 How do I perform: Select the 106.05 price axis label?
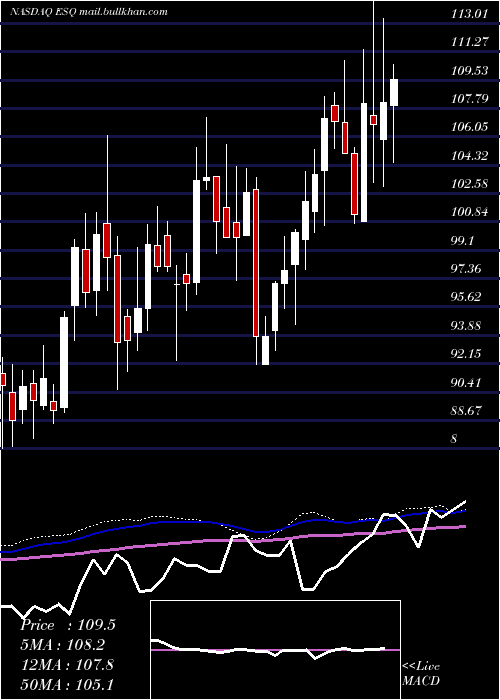(470, 127)
